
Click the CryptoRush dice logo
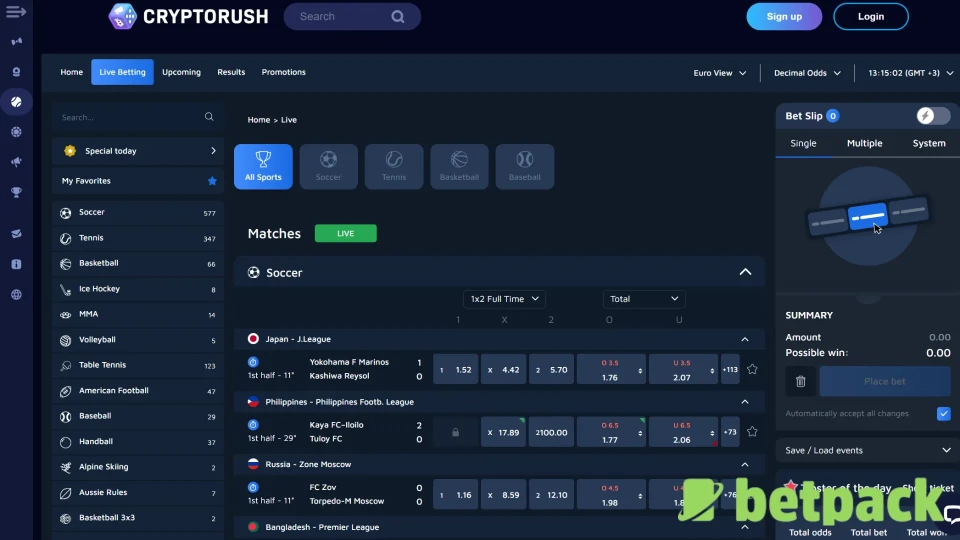[x=122, y=17]
